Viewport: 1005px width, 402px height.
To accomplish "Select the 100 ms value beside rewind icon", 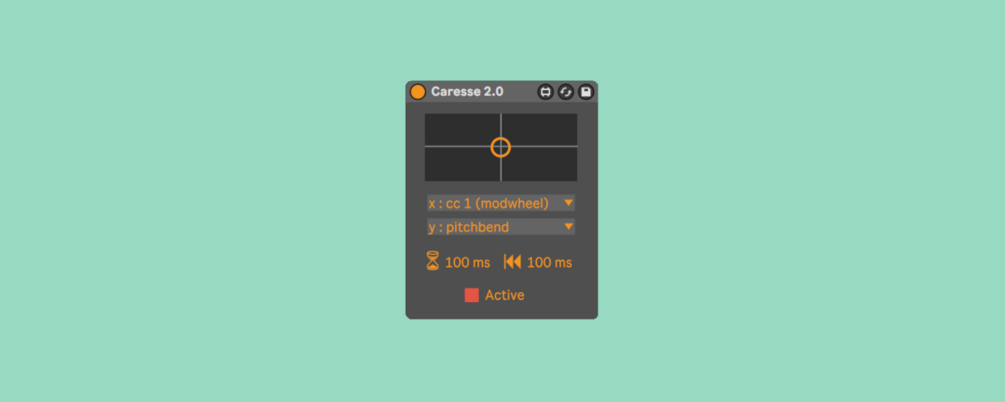I will point(549,263).
